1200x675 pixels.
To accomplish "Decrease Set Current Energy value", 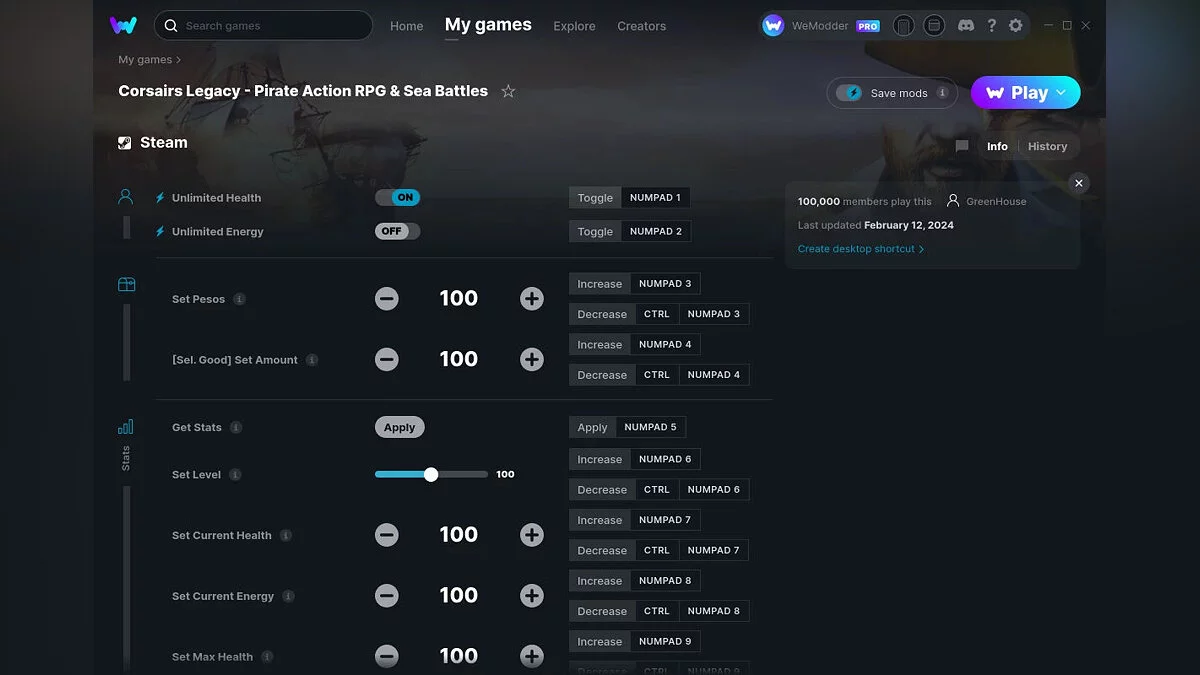I will click(x=387, y=596).
